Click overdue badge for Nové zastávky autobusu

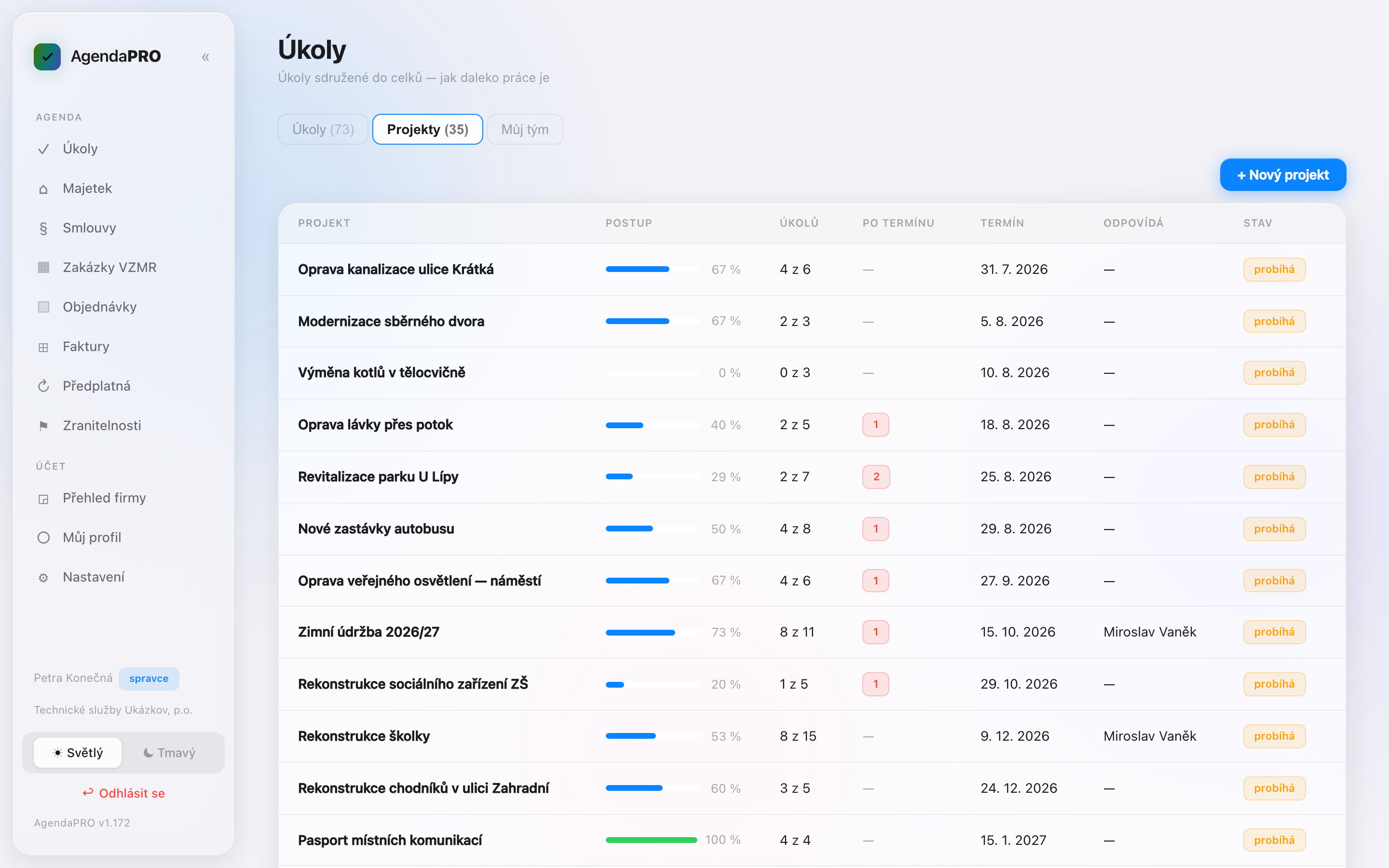pos(875,529)
